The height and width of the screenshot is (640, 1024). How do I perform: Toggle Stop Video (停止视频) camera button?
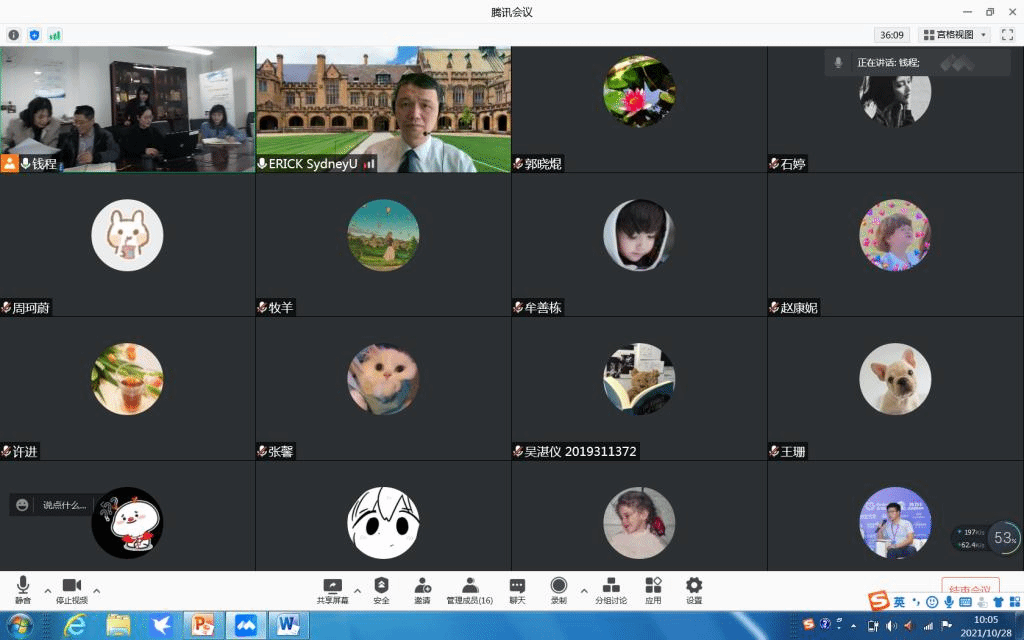(x=71, y=589)
